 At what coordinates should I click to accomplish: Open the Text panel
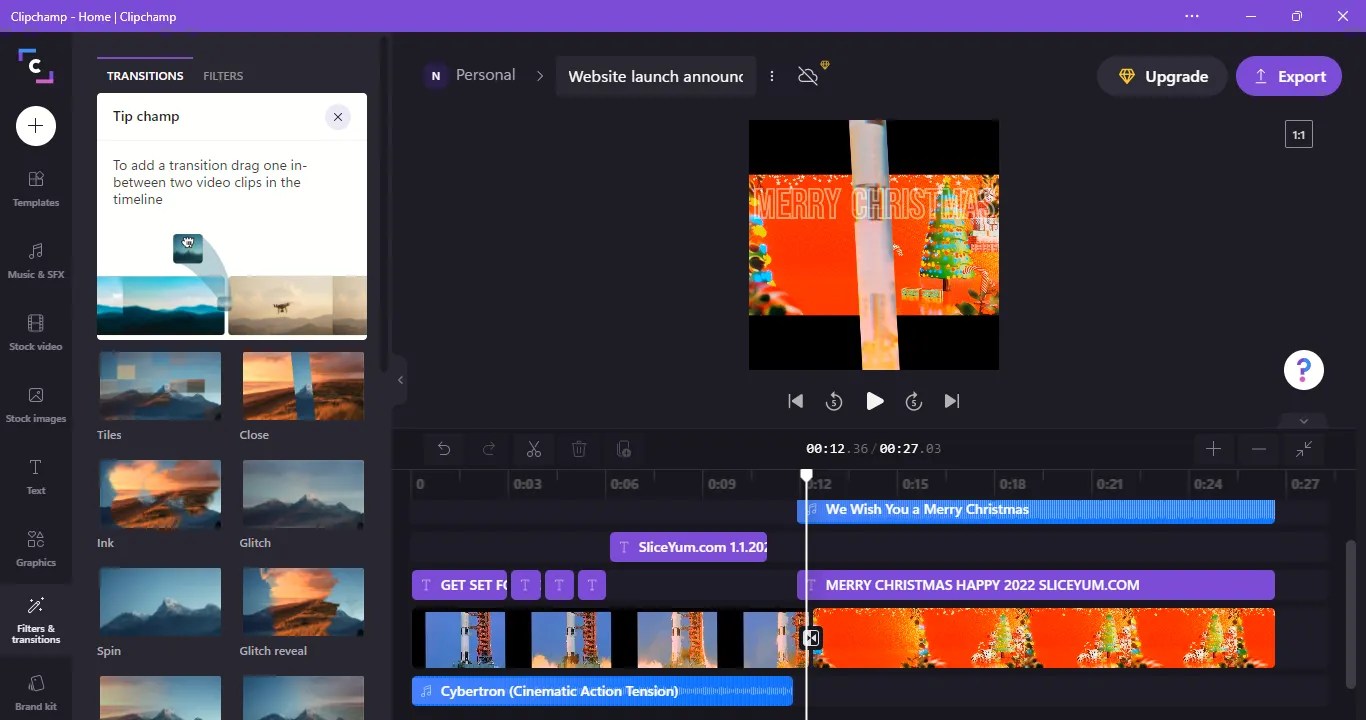coord(35,476)
